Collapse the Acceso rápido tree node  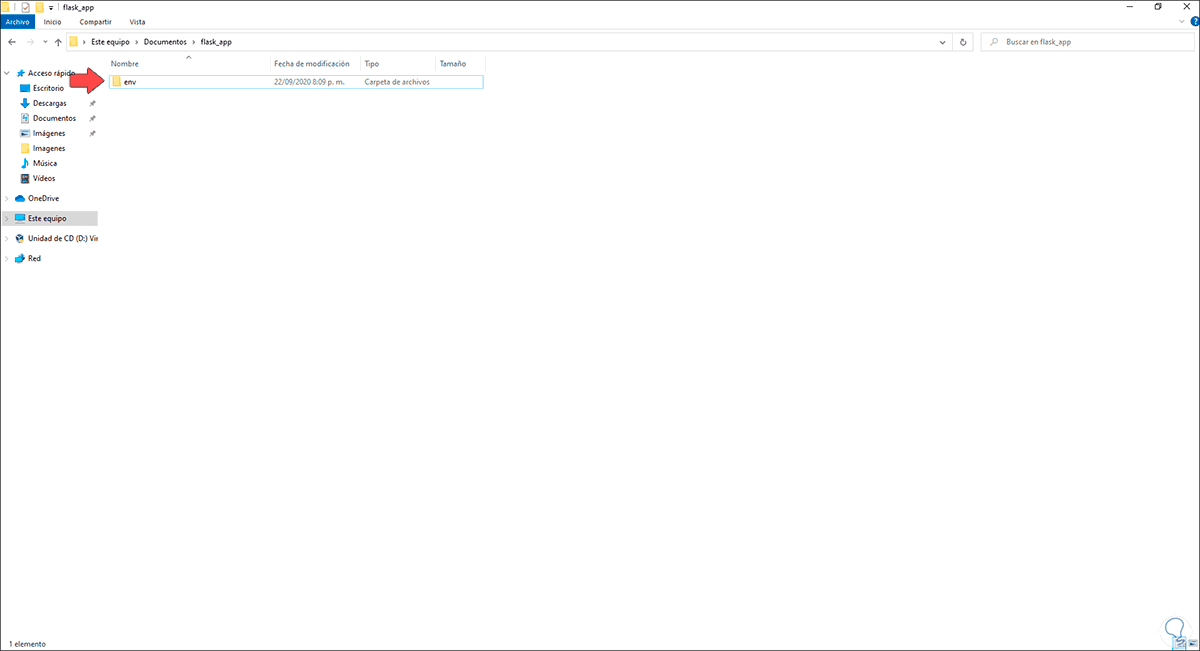[8, 73]
